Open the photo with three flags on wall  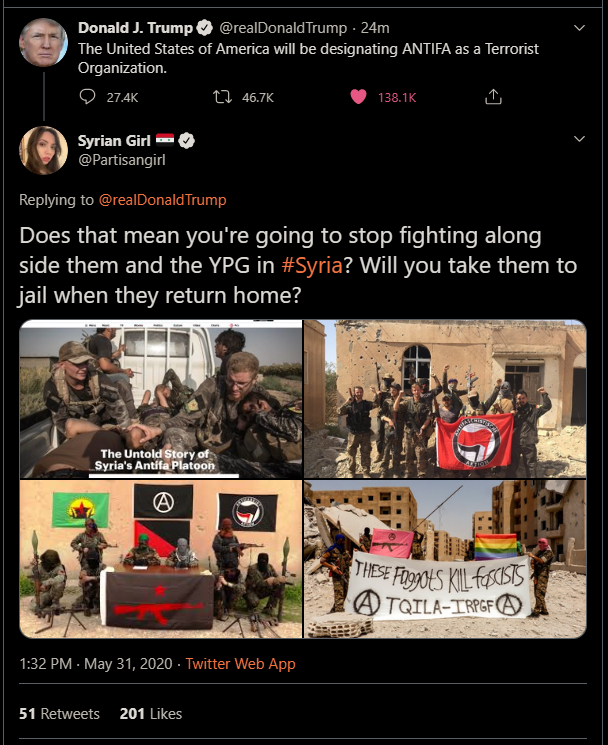tap(161, 559)
